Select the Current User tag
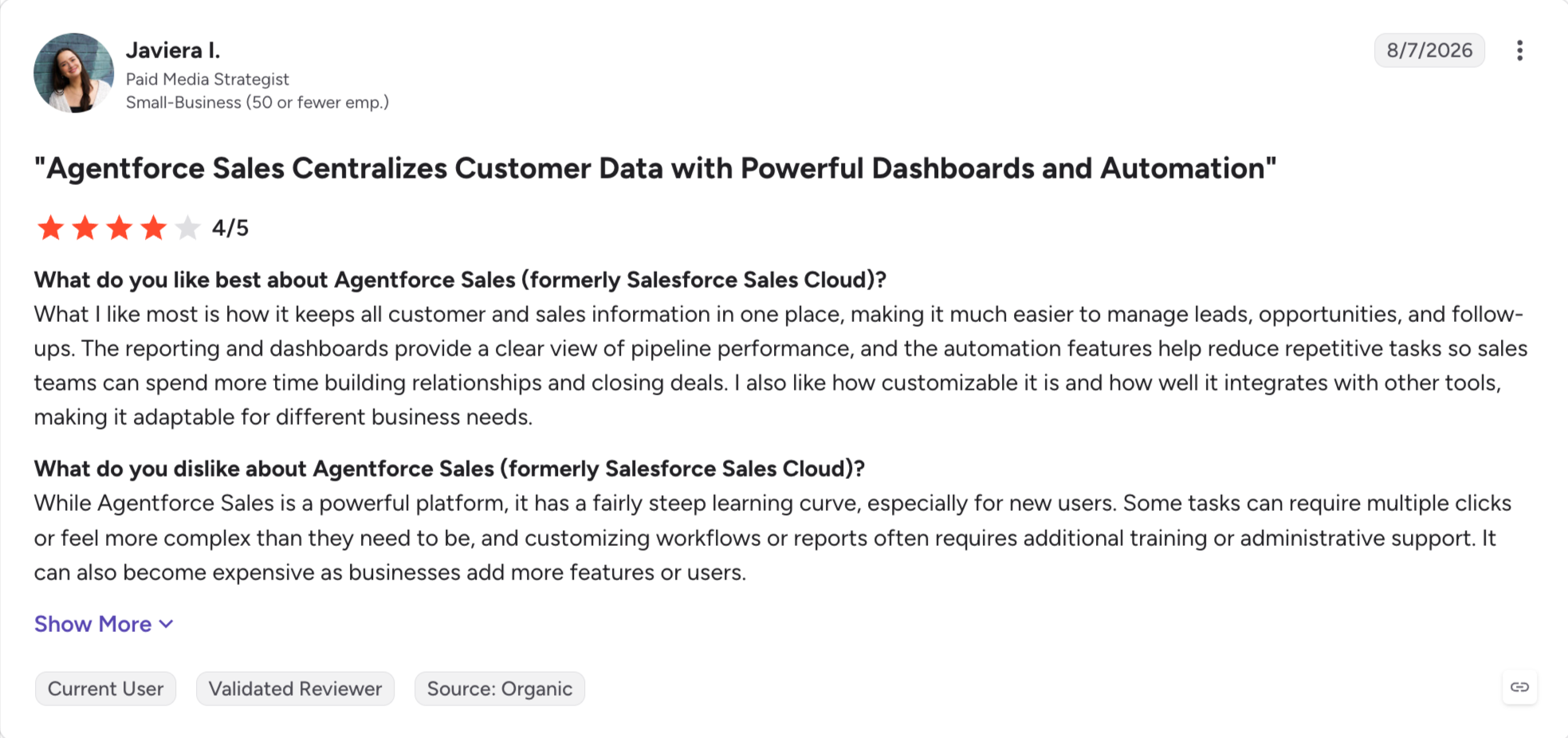Screen dimensions: 1568x738 [105, 689]
